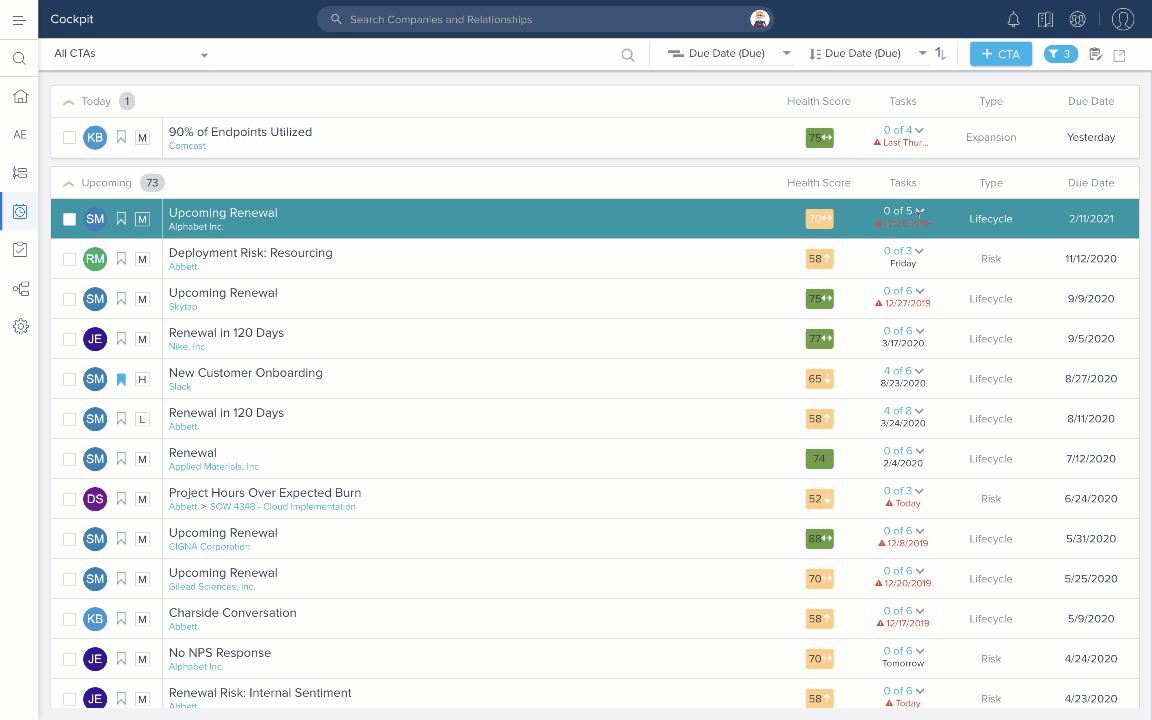The height and width of the screenshot is (720, 1152).
Task: Open the settings gear in left sidebar
Action: pyautogui.click(x=20, y=326)
